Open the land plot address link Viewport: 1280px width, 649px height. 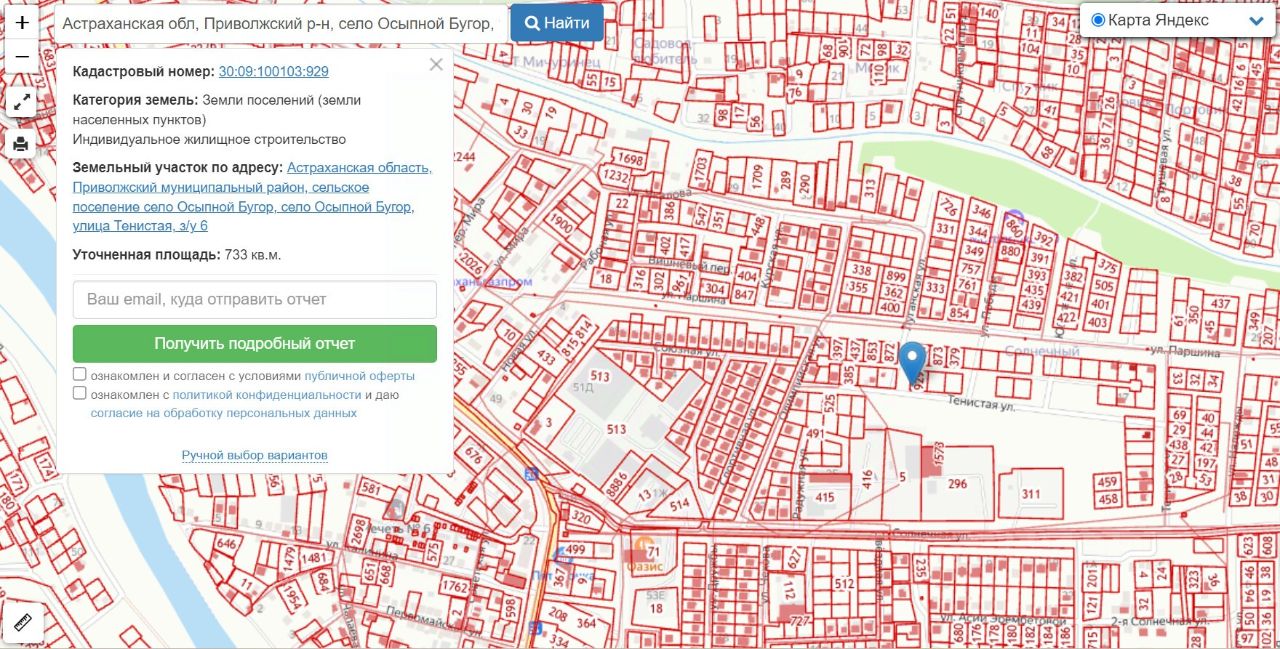tap(252, 197)
